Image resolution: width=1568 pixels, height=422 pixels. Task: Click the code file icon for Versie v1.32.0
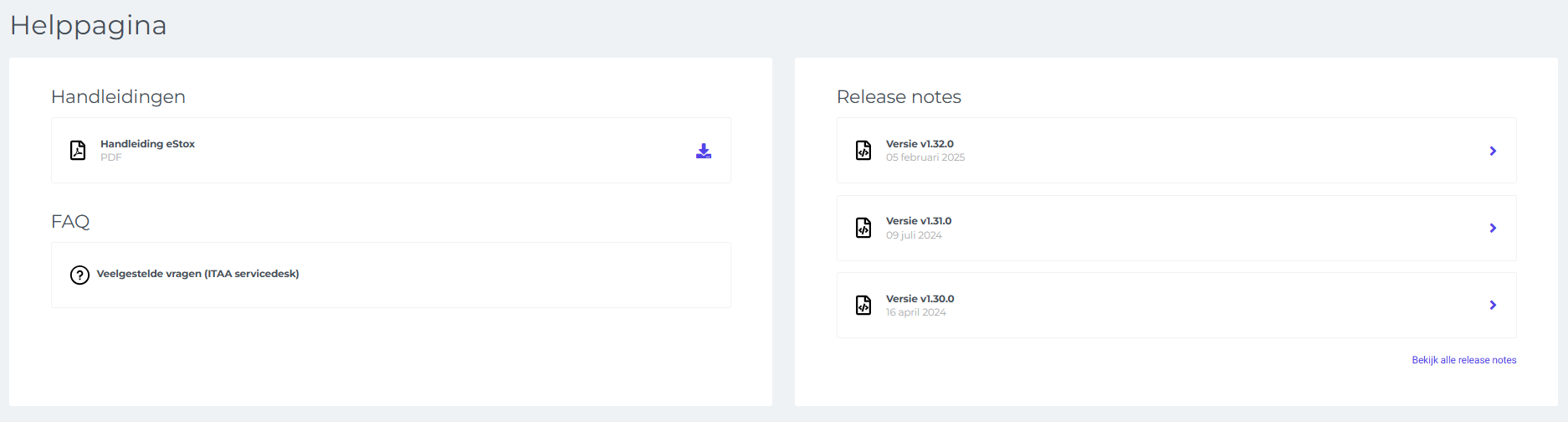pos(863,150)
